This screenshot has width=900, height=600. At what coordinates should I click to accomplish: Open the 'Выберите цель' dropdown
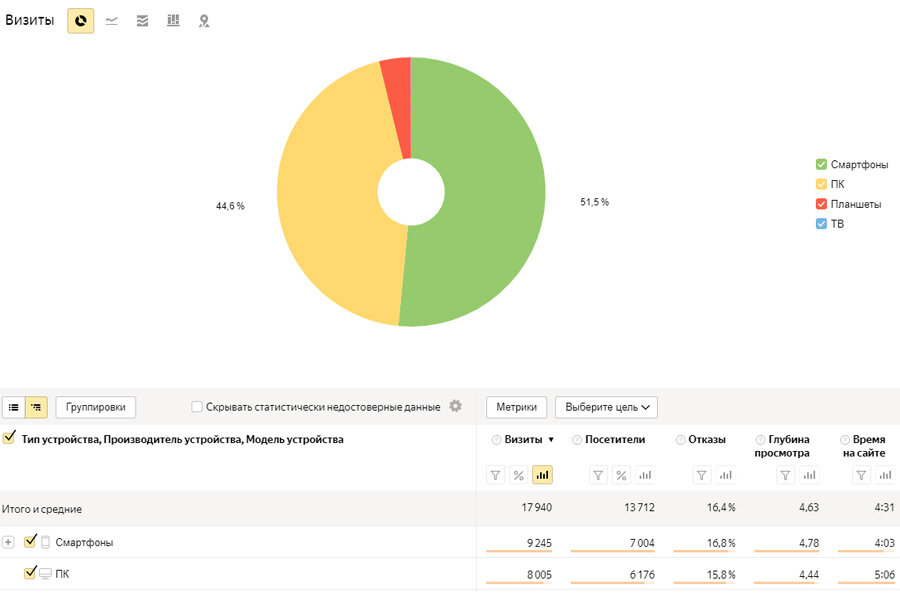click(x=606, y=407)
